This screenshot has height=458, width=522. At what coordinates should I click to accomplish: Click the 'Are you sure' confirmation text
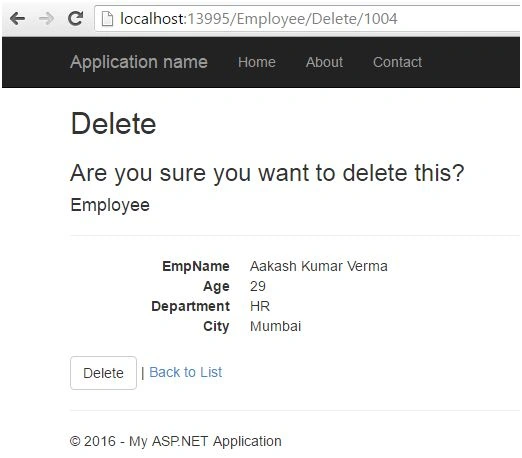coord(267,173)
